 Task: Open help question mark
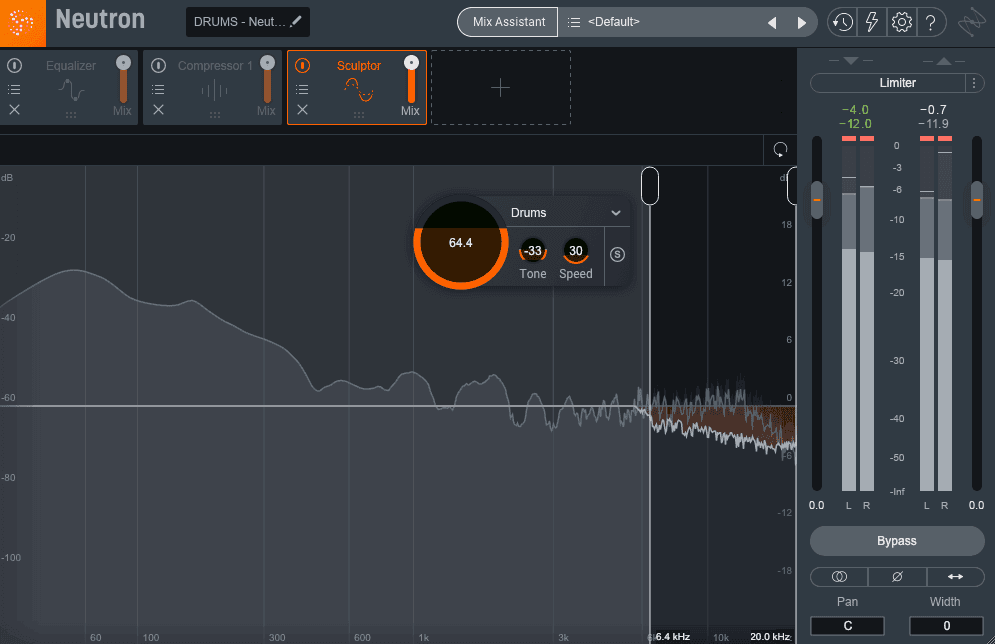coord(931,23)
